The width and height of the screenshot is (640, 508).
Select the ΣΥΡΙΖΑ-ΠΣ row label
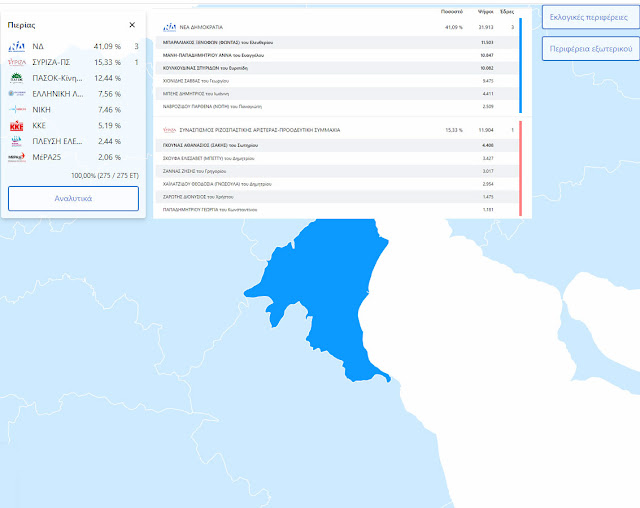(x=51, y=62)
